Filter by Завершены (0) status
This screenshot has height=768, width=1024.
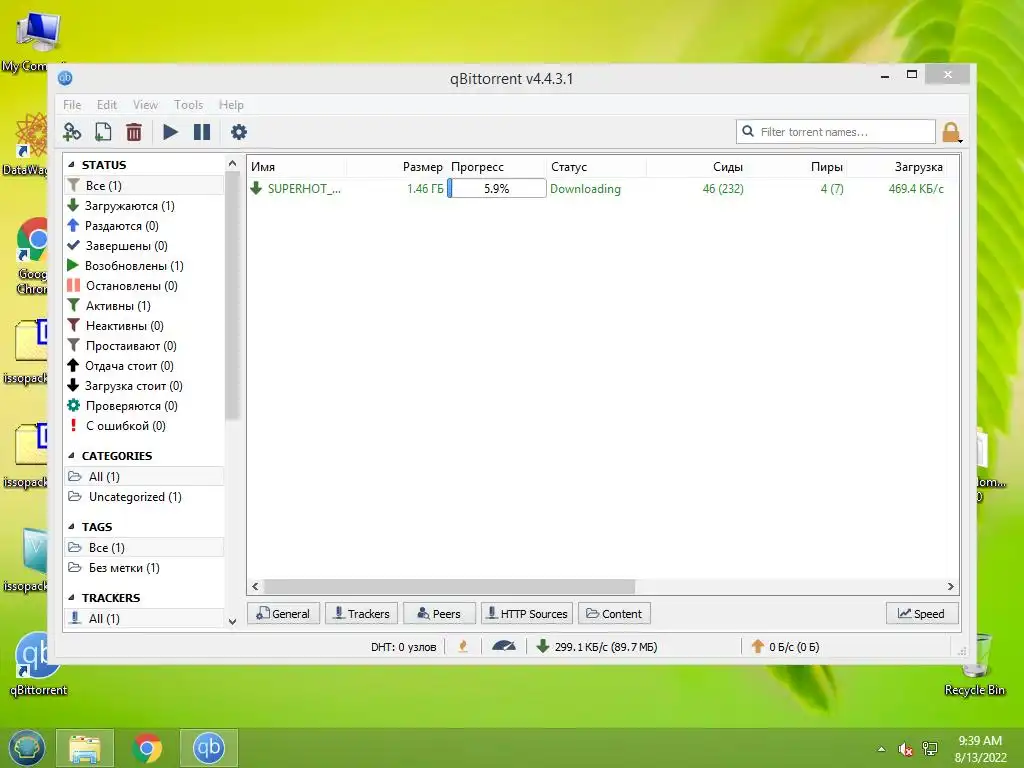[x=127, y=246]
